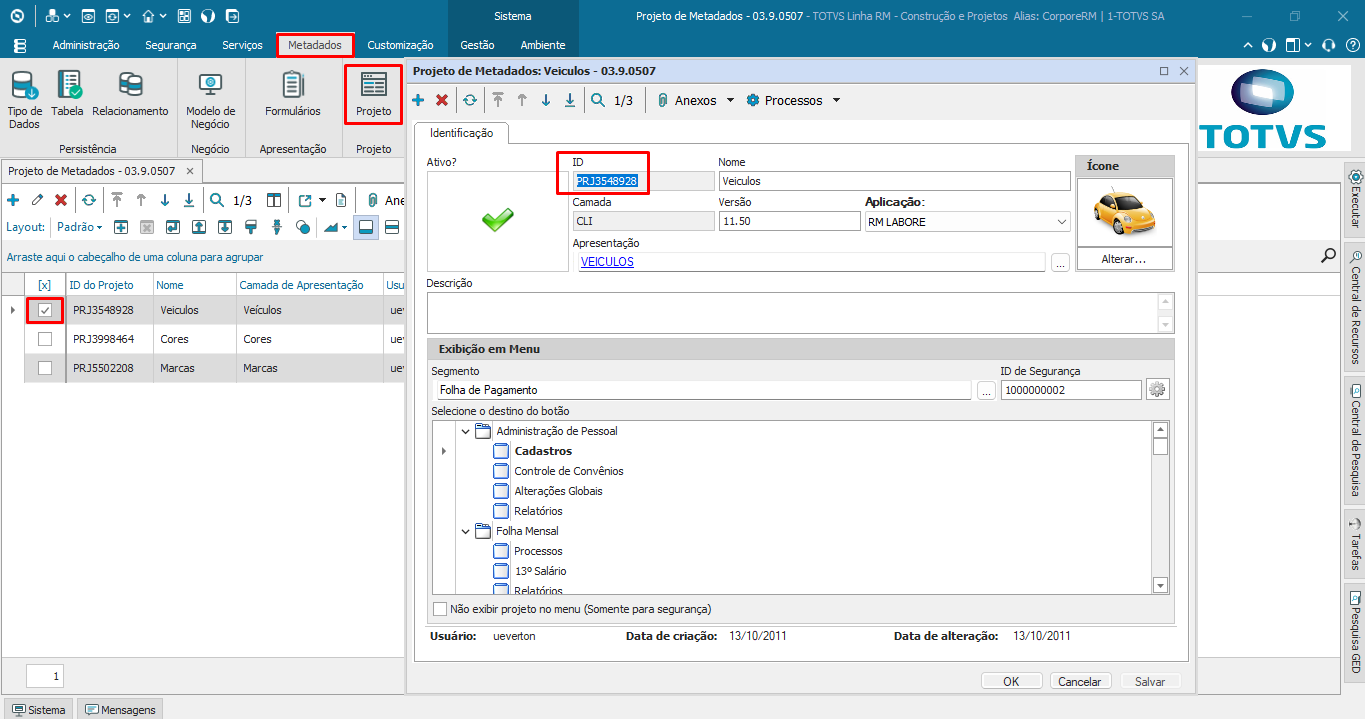Screen dimensions: 1365x719
Task: Go to next record in the dialog toolbar
Action: (546, 100)
